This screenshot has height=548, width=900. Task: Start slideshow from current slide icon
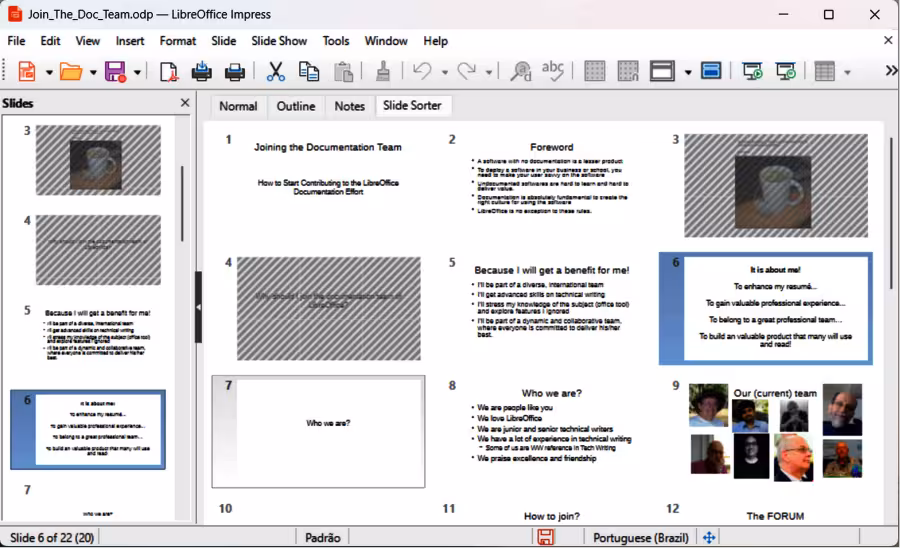point(786,72)
